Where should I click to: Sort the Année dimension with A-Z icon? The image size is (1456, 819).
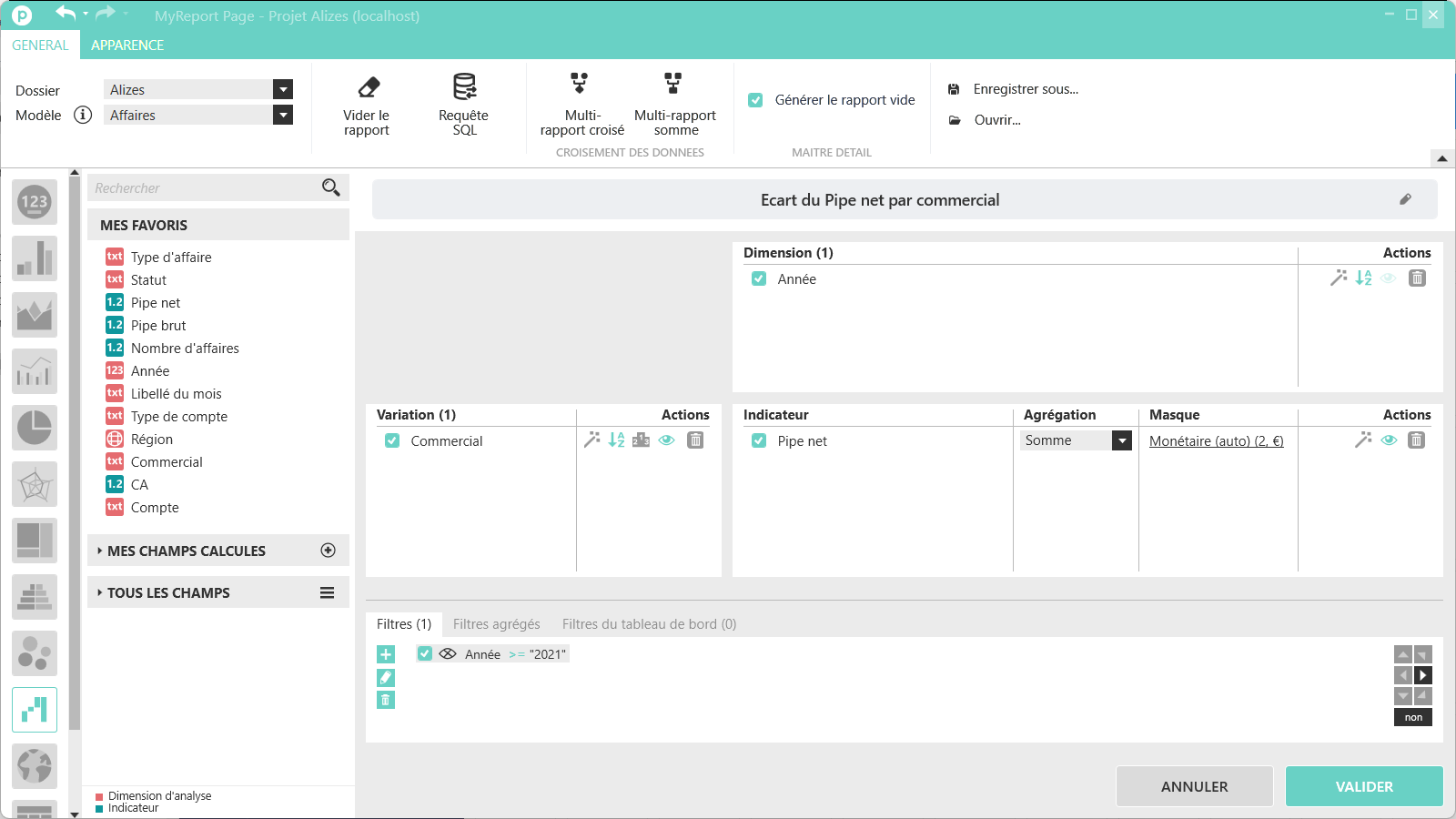click(x=1363, y=278)
